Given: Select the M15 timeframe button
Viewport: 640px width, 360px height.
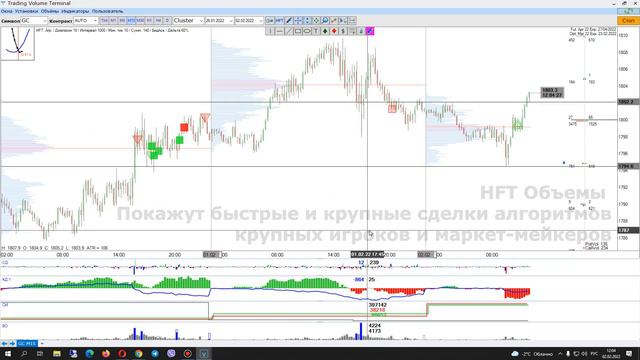Looking at the screenshot, I should 131,20.
